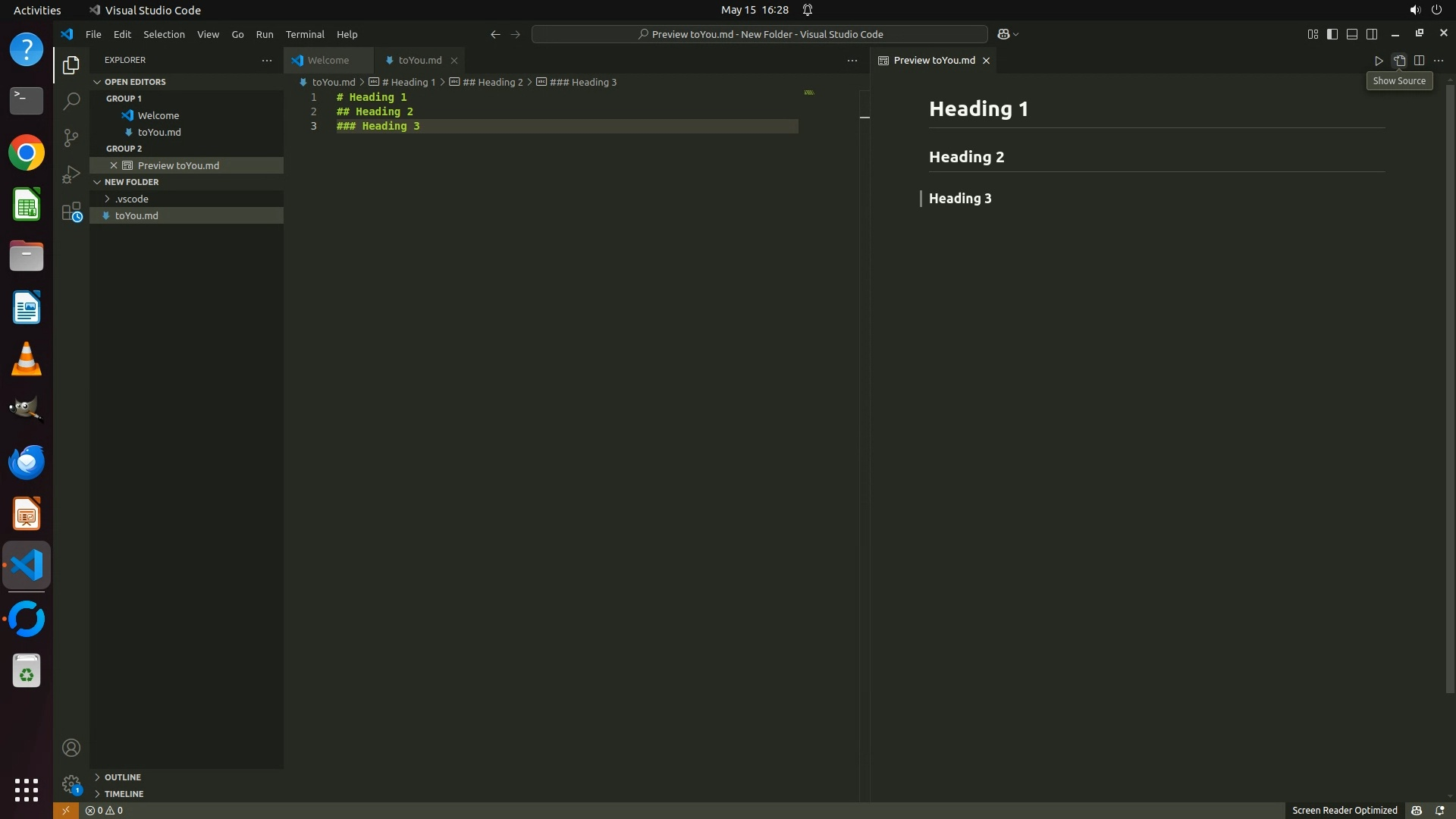The width and height of the screenshot is (1456, 819).
Task: Expand the .vscode folder
Action: (132, 199)
